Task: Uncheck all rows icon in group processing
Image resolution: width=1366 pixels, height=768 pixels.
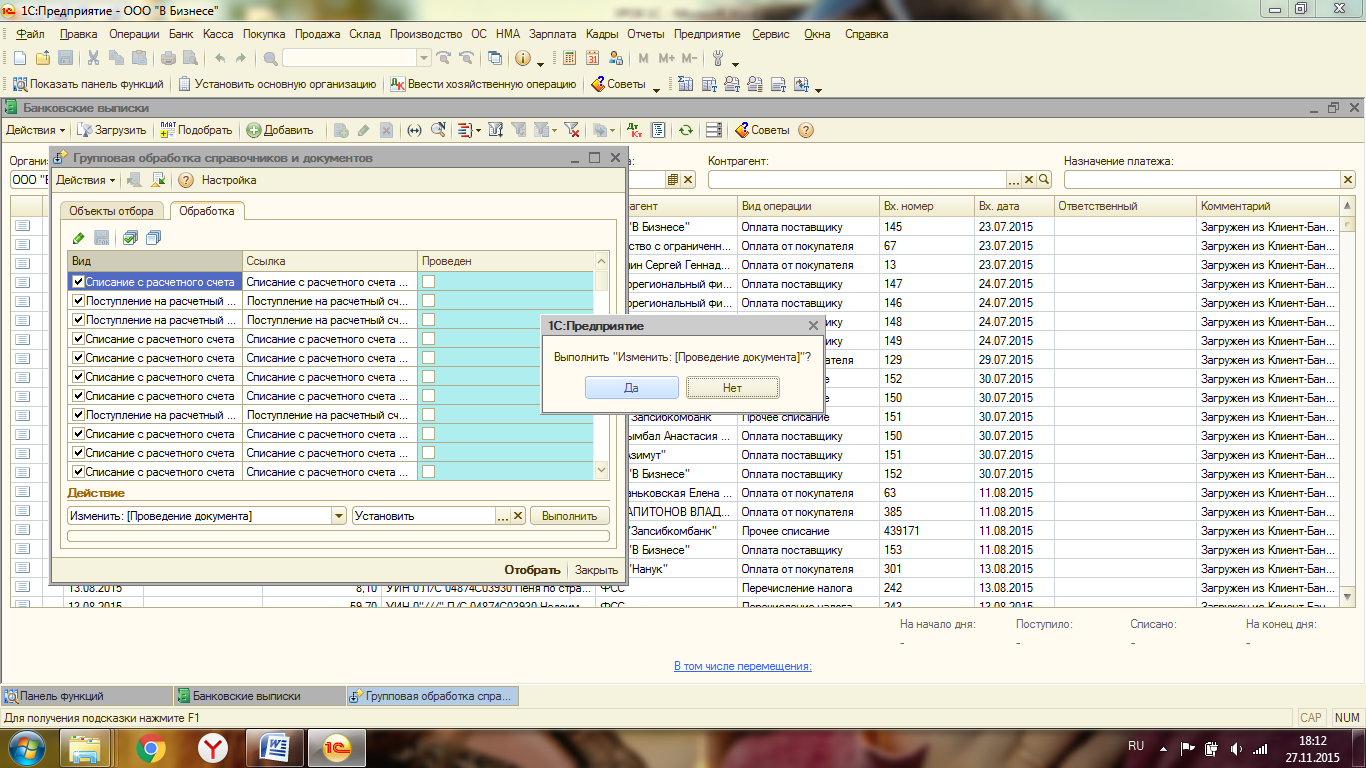Action: [153, 237]
